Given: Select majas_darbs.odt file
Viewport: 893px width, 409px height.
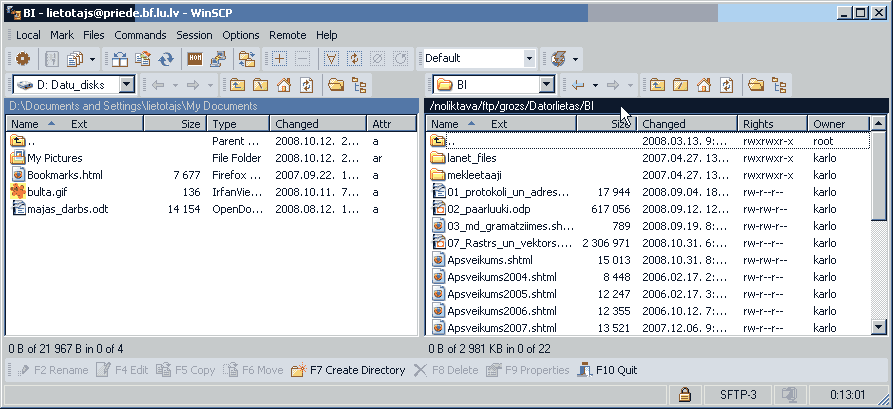Looking at the screenshot, I should pos(59,209).
